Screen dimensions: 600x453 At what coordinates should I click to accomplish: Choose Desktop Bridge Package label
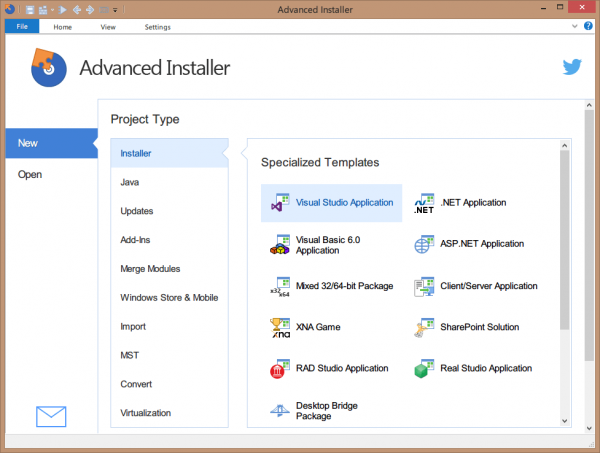pos(327,411)
